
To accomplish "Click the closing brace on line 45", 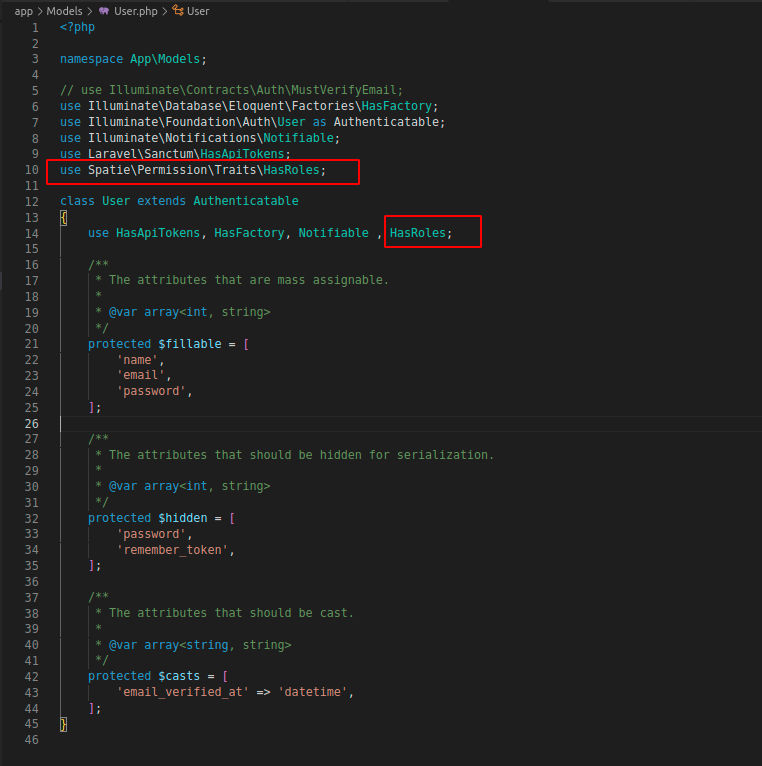I will pos(64,724).
